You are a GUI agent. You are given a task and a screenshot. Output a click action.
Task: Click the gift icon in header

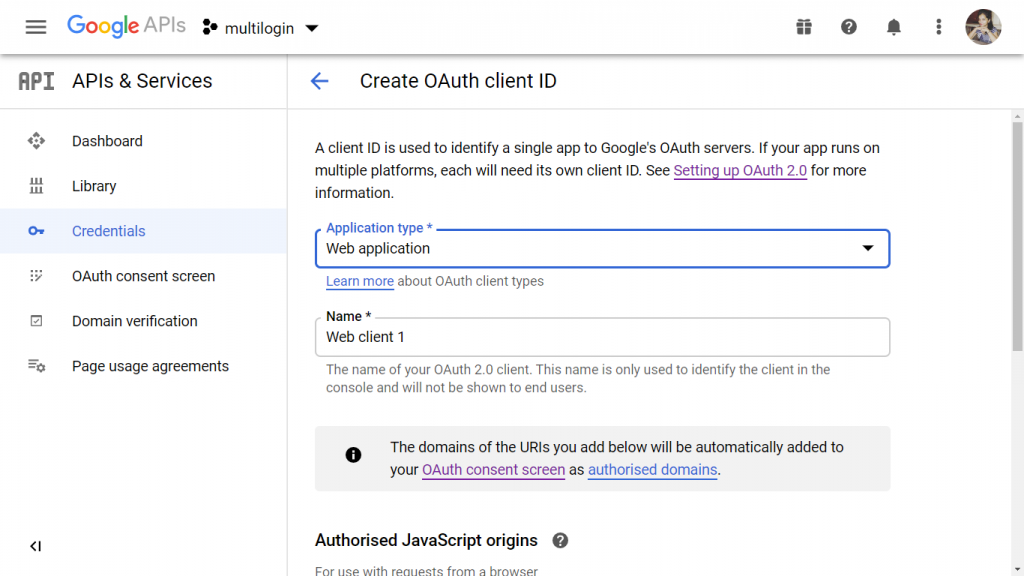tap(804, 27)
